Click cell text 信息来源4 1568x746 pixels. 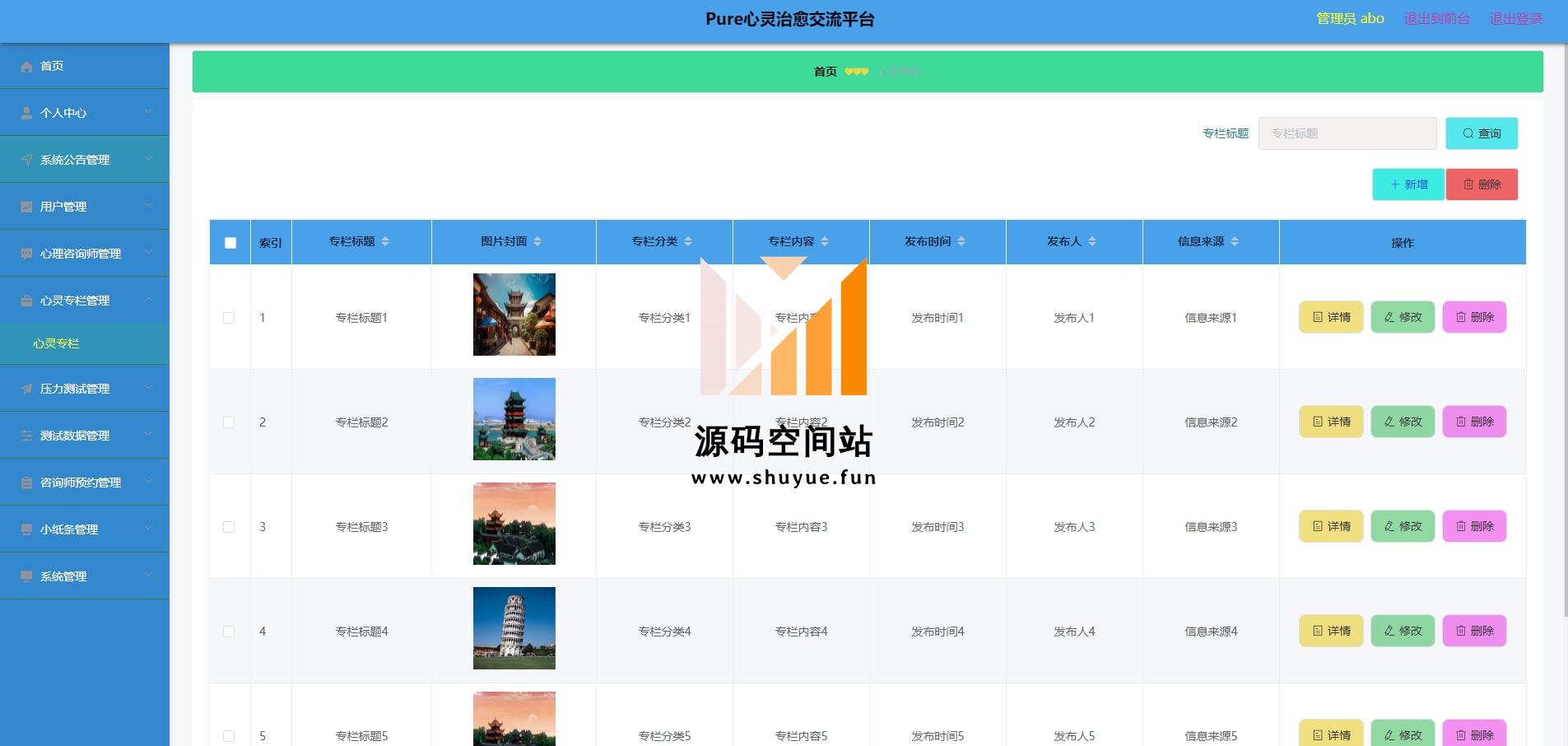[x=1211, y=632]
